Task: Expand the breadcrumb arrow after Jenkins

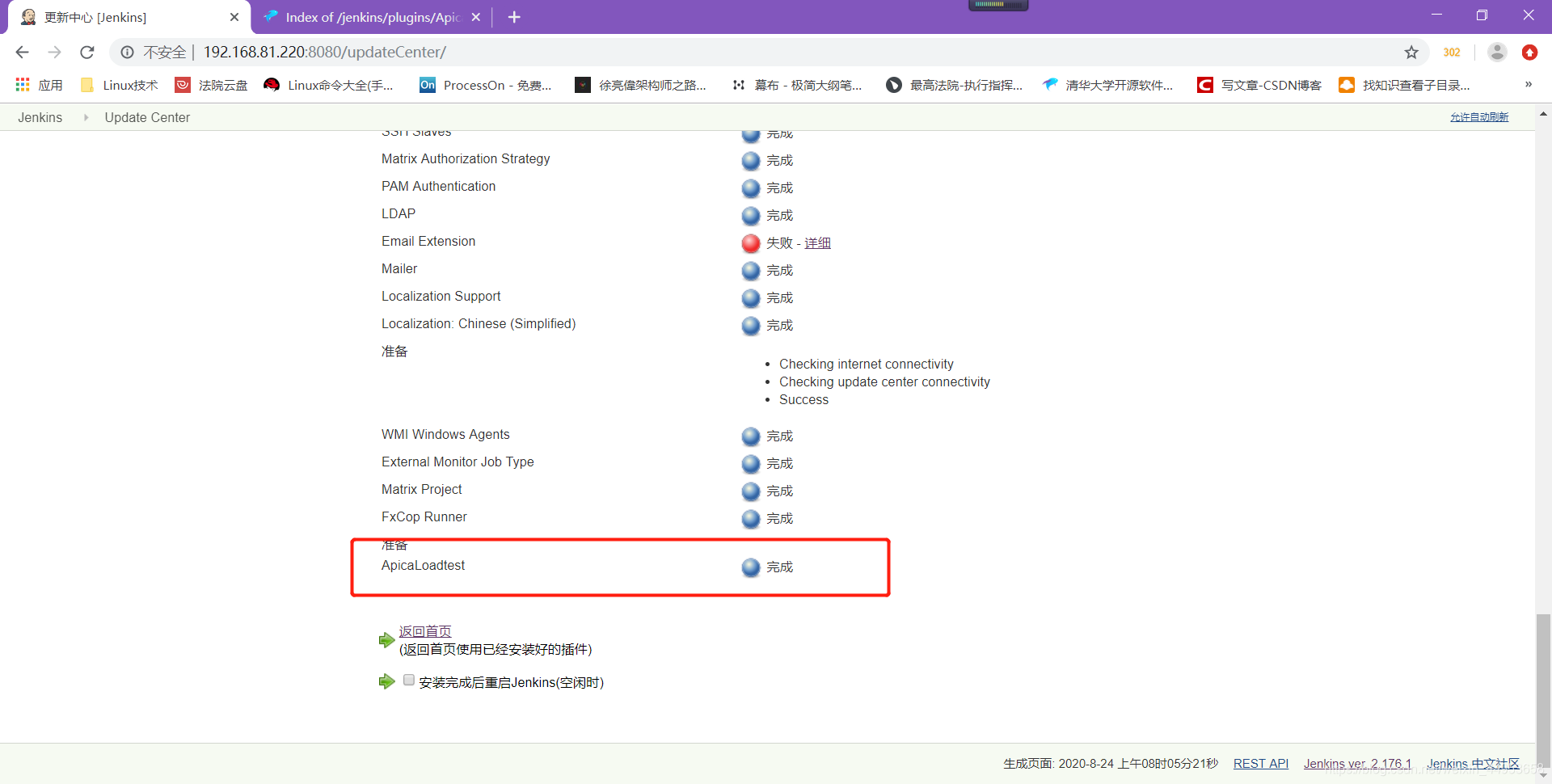Action: point(86,117)
